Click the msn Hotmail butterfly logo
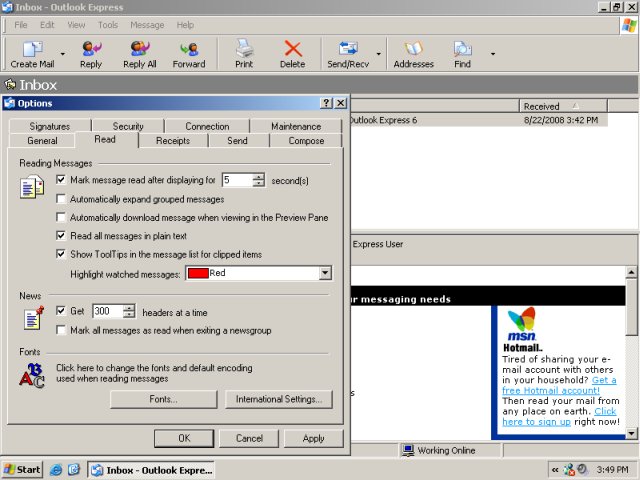The image size is (640, 480). 521,320
